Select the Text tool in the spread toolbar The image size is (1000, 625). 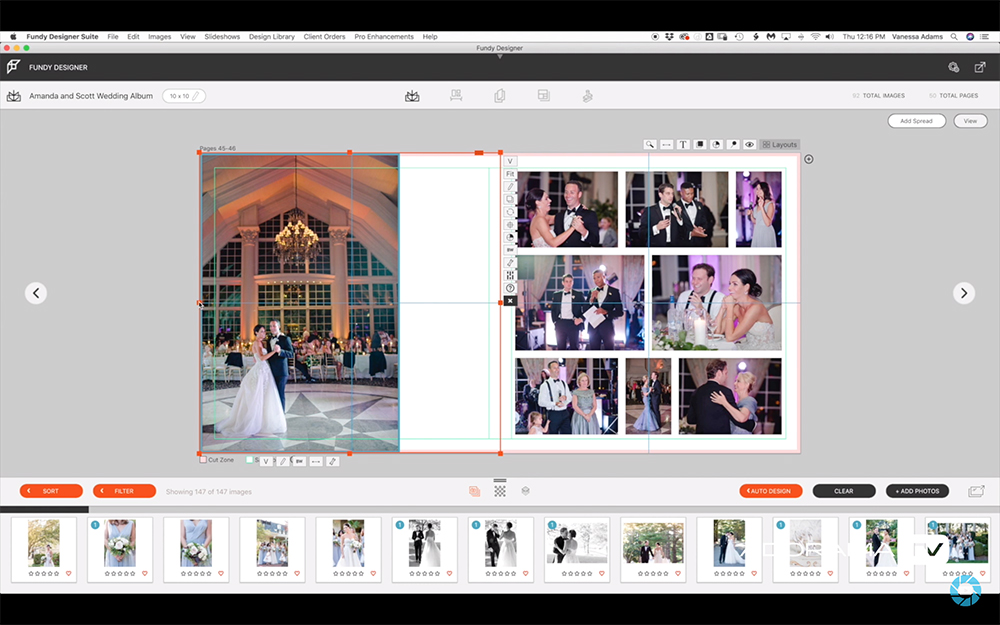pyautogui.click(x=683, y=145)
